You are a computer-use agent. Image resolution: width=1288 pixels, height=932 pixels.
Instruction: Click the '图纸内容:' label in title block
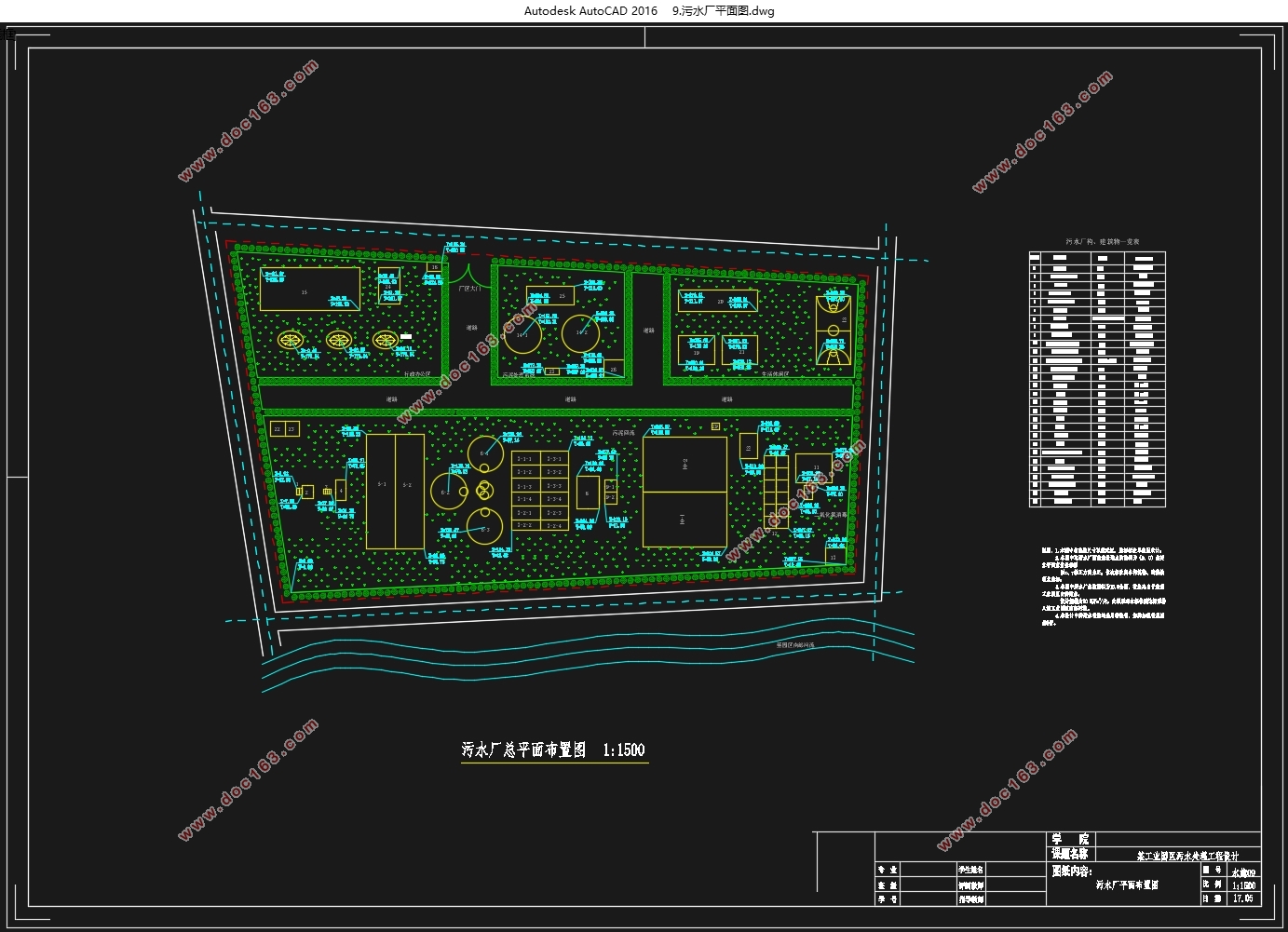pyautogui.click(x=1072, y=871)
